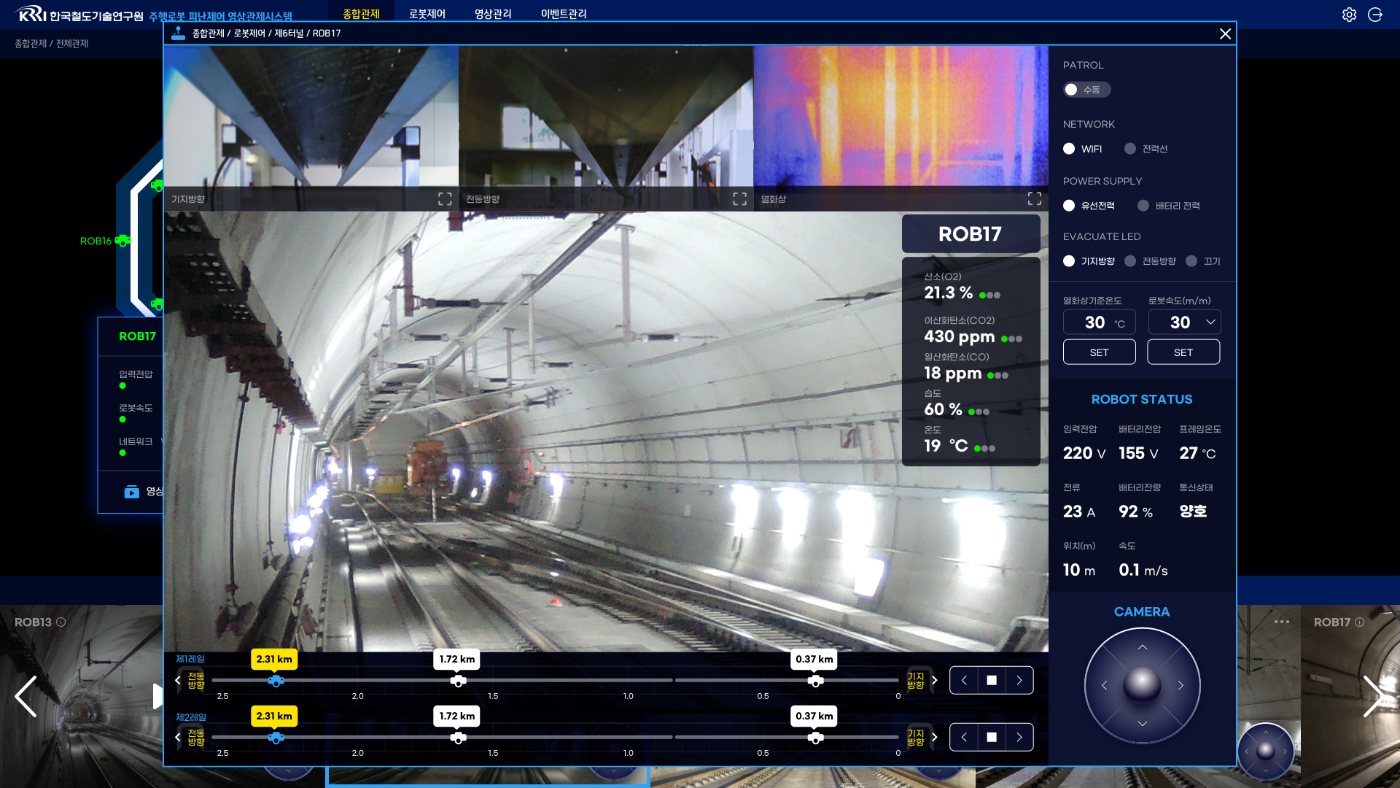Viewport: 1400px width, 788px height.
Task: Click the next arrow of the background video carousel
Action: coord(1375,696)
